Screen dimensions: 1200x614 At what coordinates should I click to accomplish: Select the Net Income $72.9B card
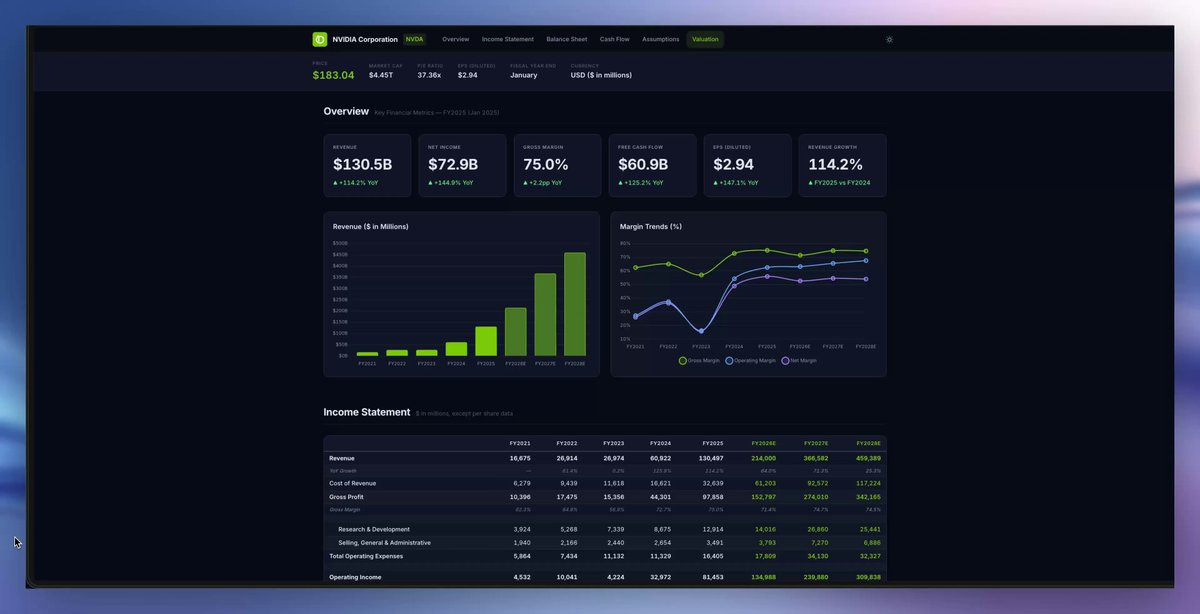point(462,165)
